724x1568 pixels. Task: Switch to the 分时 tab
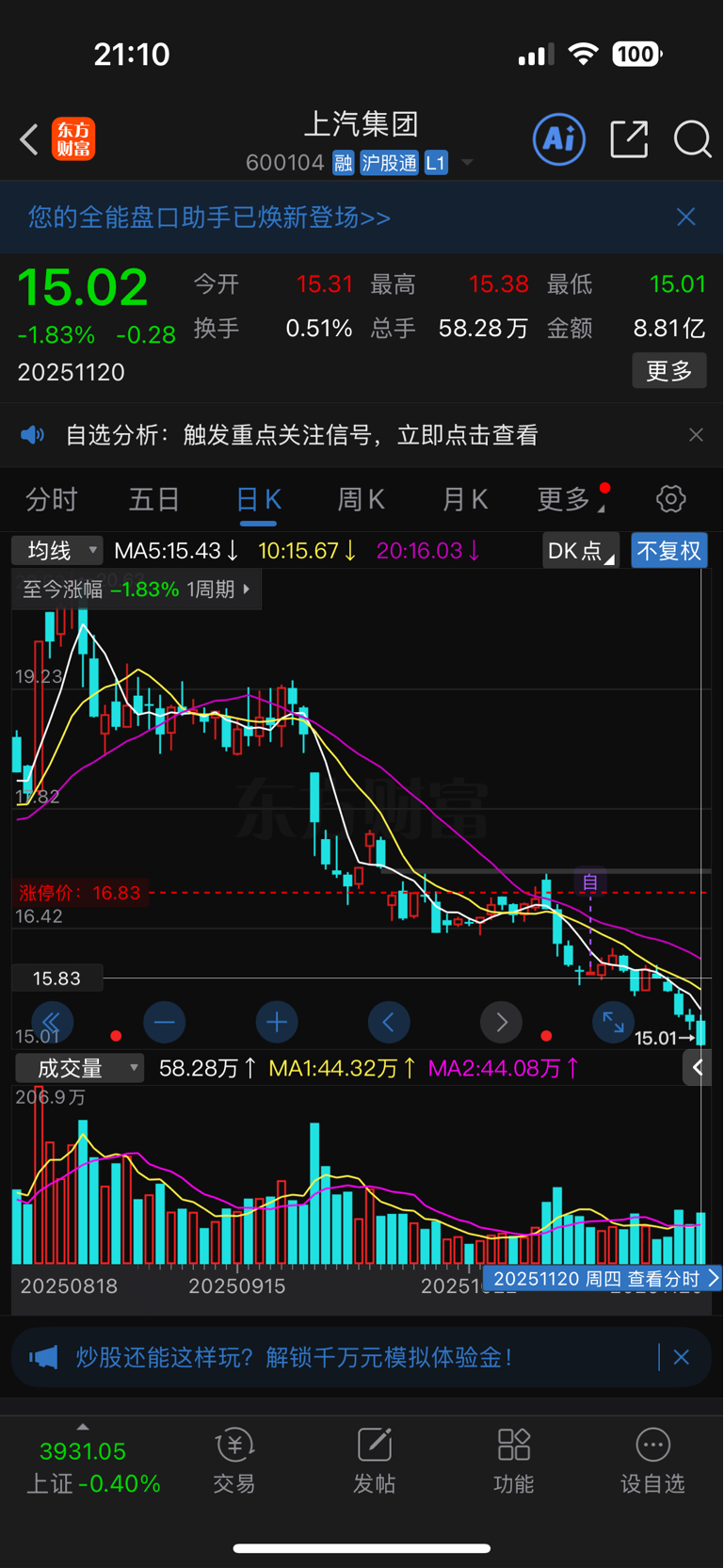click(52, 499)
